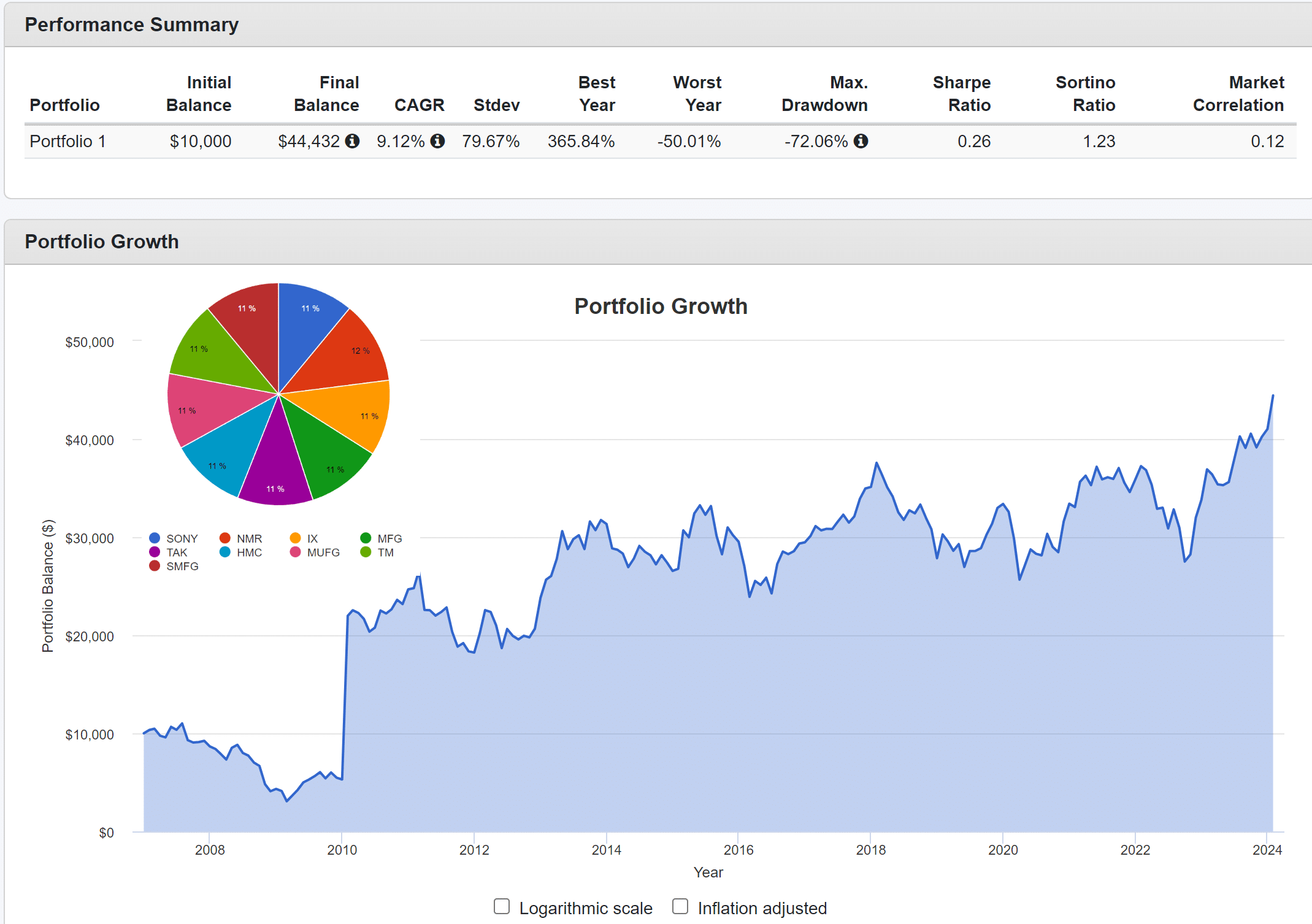Click the SMFG legend entry
The height and width of the screenshot is (924, 1312).
(182, 567)
